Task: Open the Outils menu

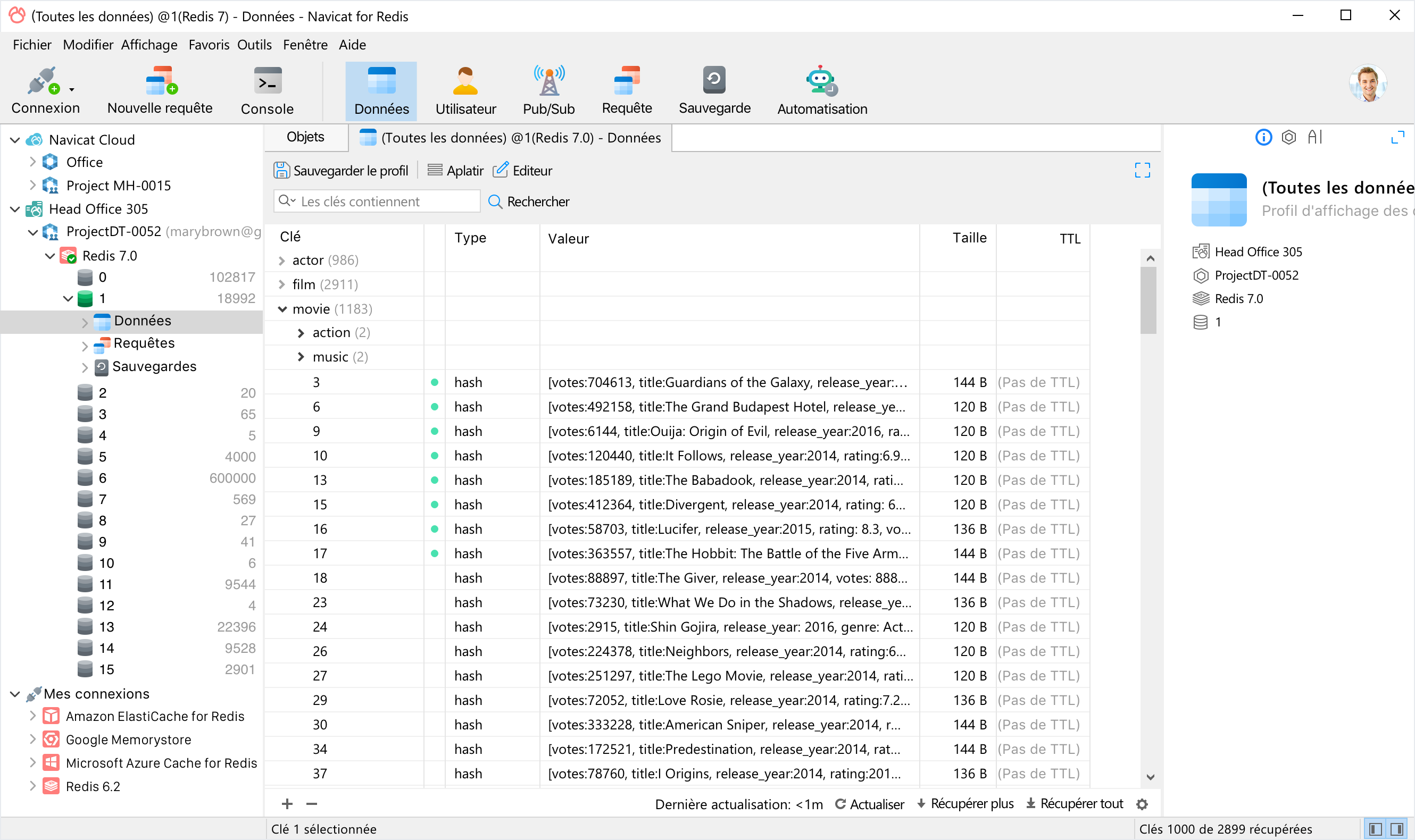Action: click(254, 45)
